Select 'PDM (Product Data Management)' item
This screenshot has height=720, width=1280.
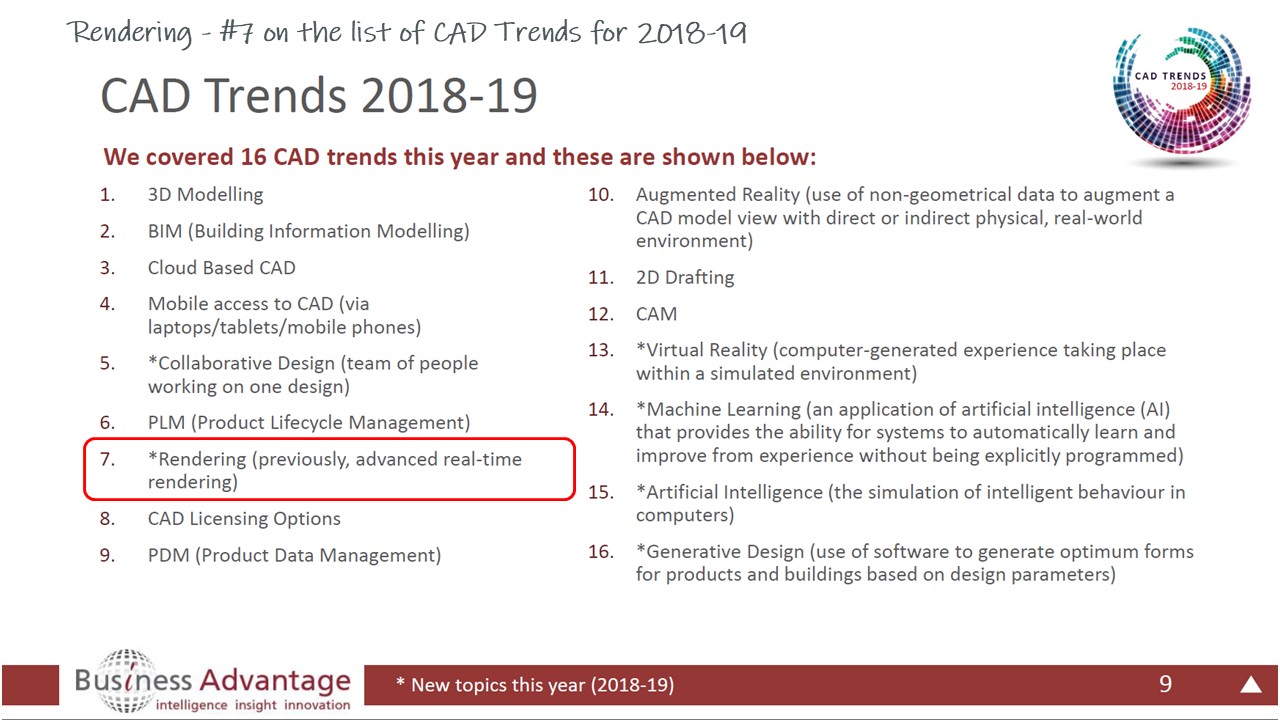tap(294, 555)
